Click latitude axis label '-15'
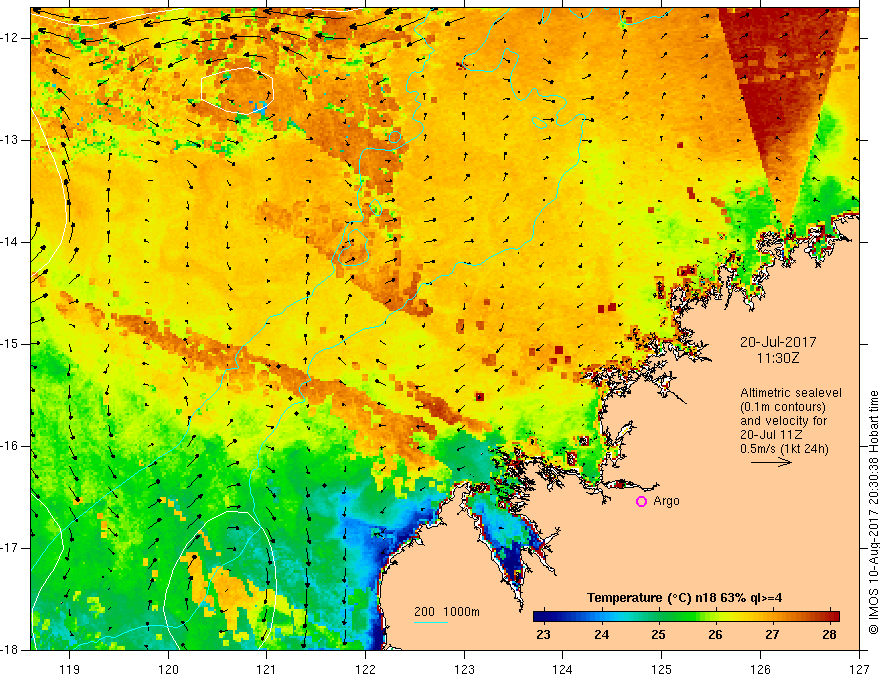880x680 pixels. click(11, 344)
